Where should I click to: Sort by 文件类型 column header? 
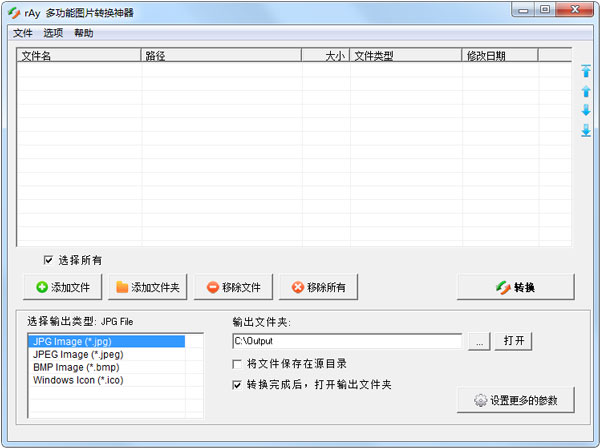pyautogui.click(x=406, y=55)
